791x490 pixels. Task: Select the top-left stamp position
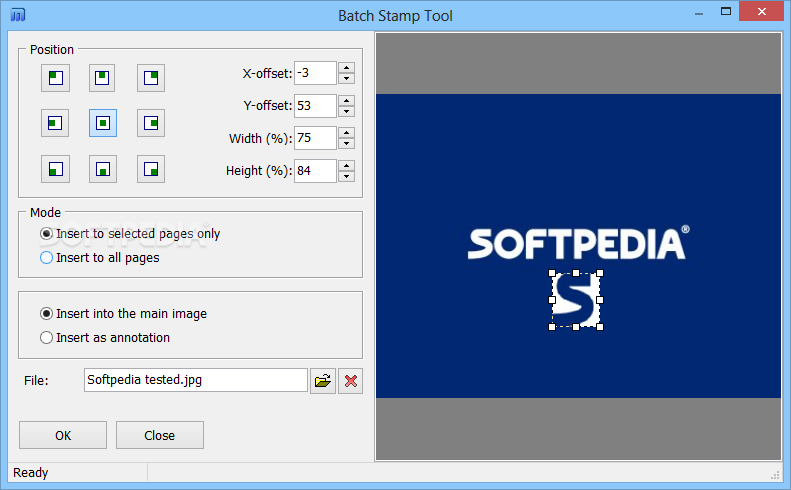point(55,78)
